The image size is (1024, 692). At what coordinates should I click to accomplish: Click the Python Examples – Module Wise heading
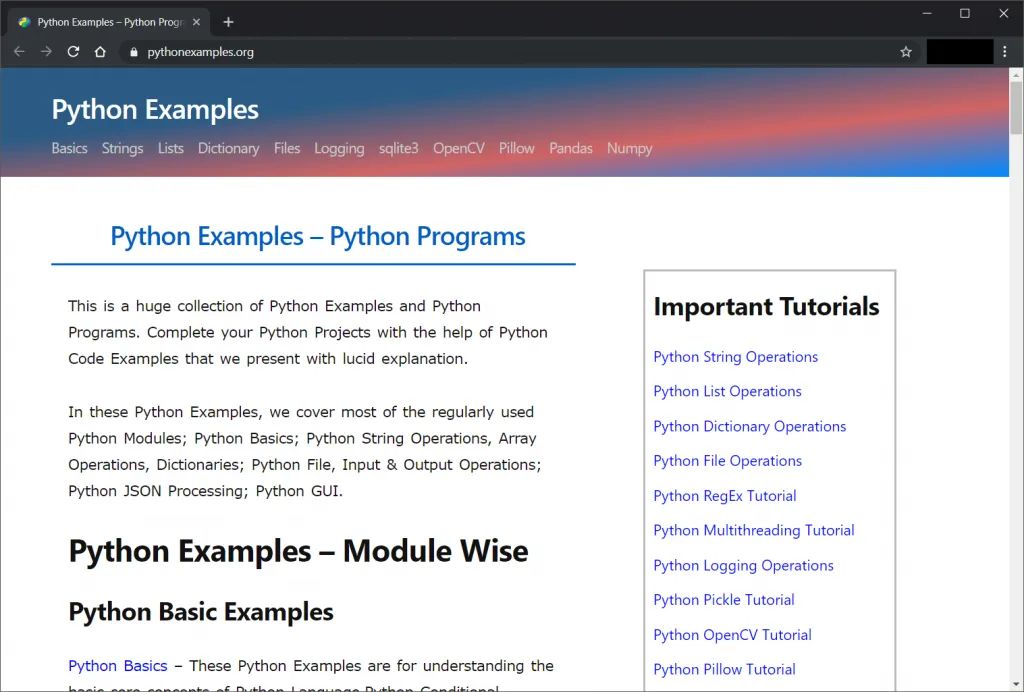[298, 552]
